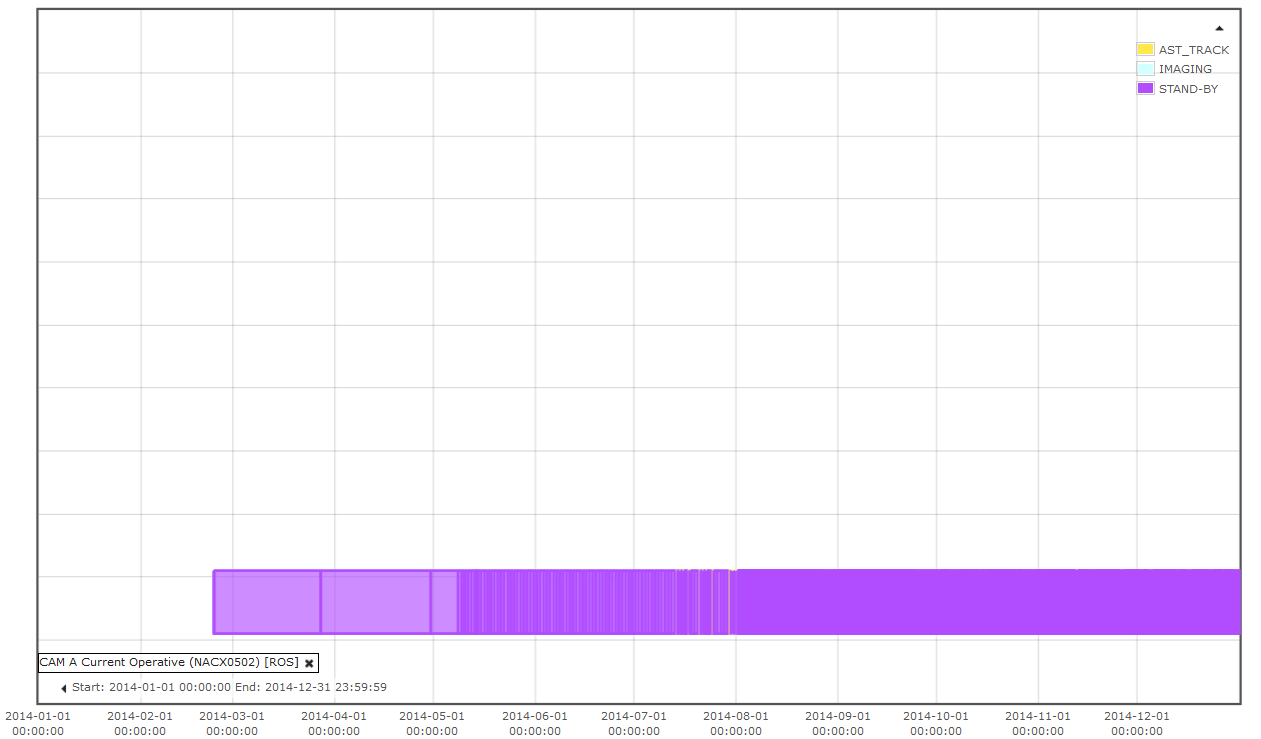Click the purple STAND-BY legend swatch
The height and width of the screenshot is (739, 1261).
(x=1145, y=88)
